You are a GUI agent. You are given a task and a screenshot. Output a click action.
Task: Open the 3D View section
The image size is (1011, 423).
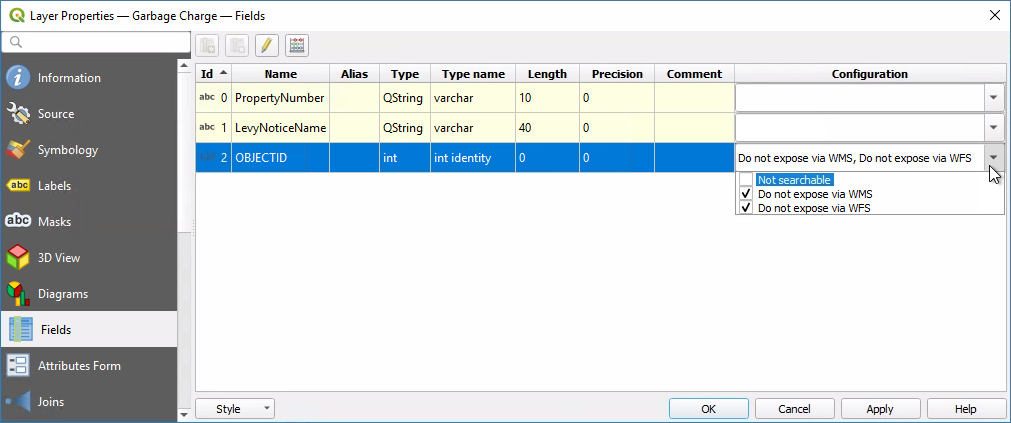pos(59,258)
